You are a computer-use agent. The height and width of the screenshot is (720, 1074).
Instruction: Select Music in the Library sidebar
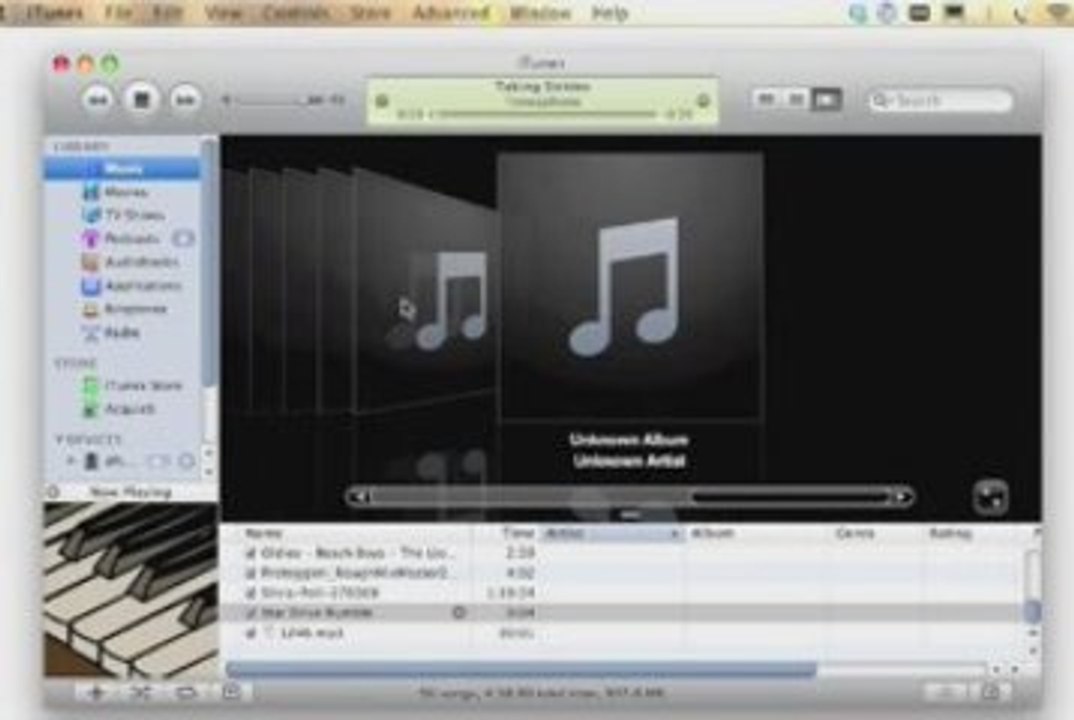tap(123, 169)
